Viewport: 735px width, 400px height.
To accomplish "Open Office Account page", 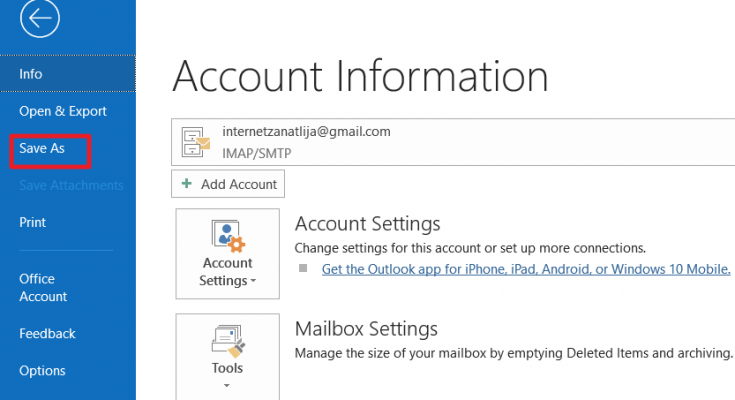I will point(43,287).
